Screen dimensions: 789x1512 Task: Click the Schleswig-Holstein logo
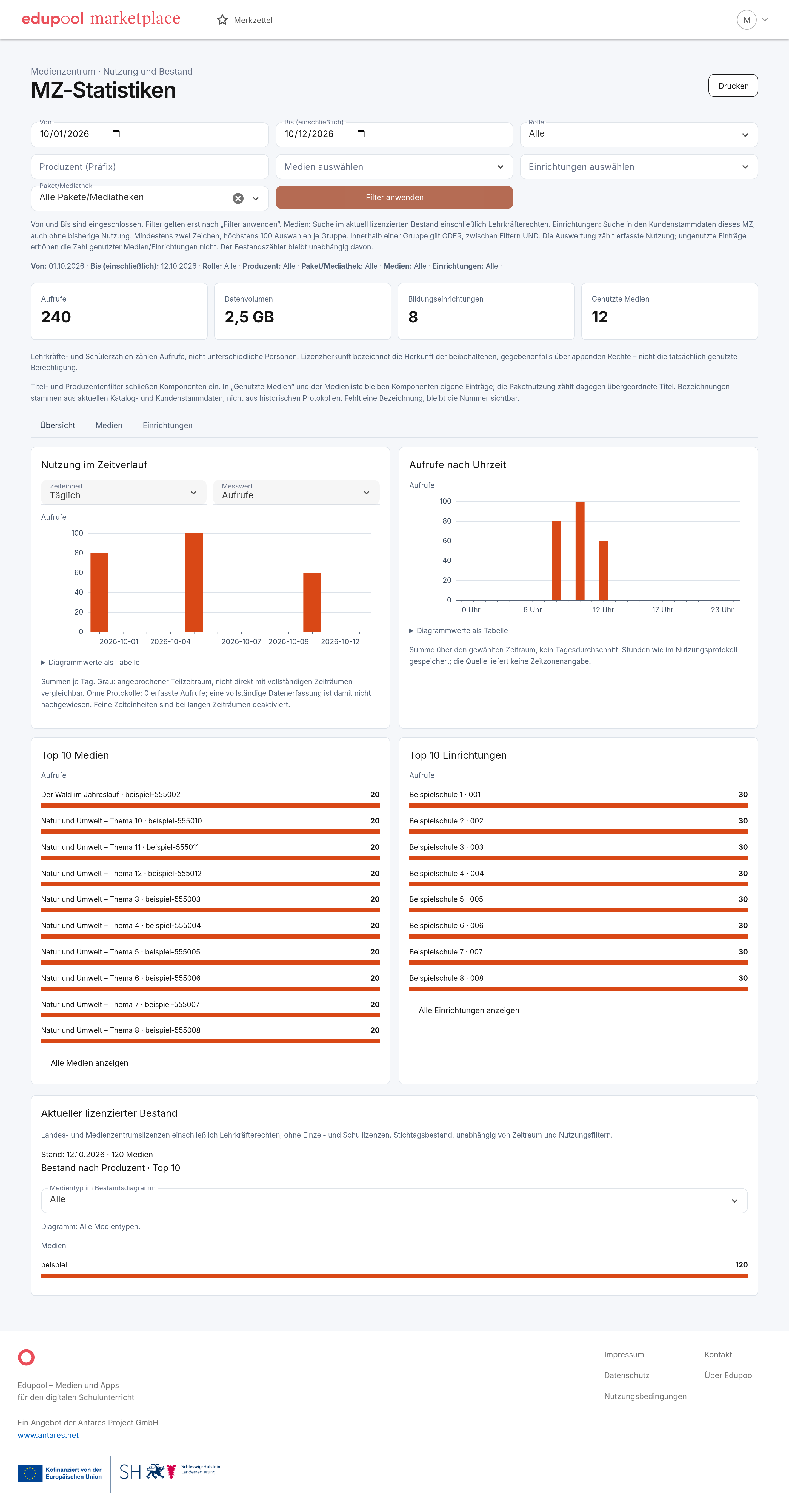coord(170,1471)
